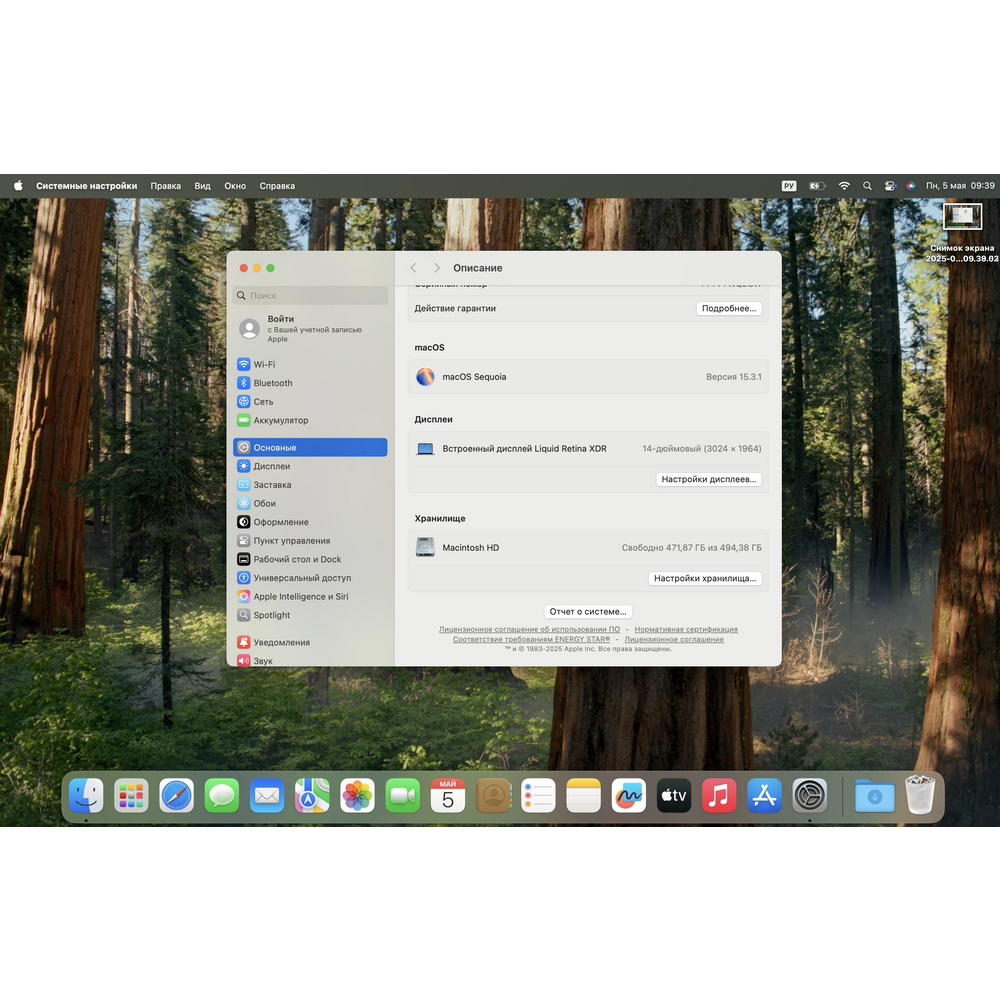Open Wi-Fi status in menu bar
Screen dimensions: 1000x1000
tap(844, 186)
